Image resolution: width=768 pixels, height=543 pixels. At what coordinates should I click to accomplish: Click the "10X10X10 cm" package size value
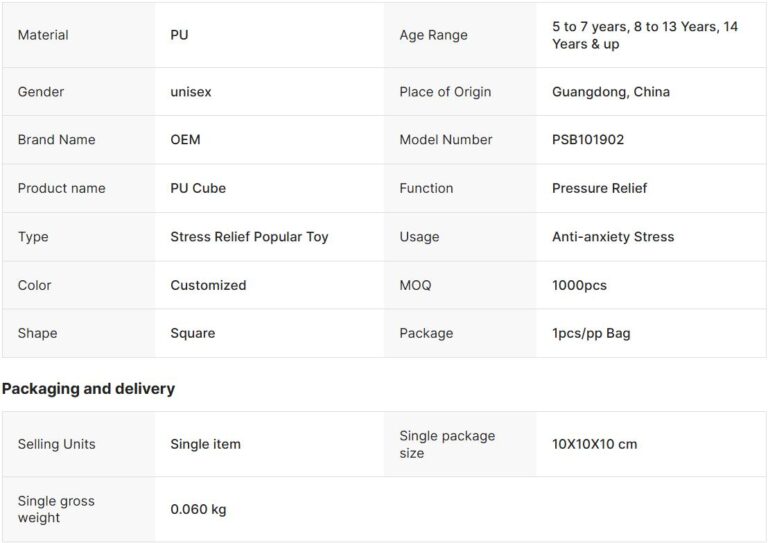594,444
